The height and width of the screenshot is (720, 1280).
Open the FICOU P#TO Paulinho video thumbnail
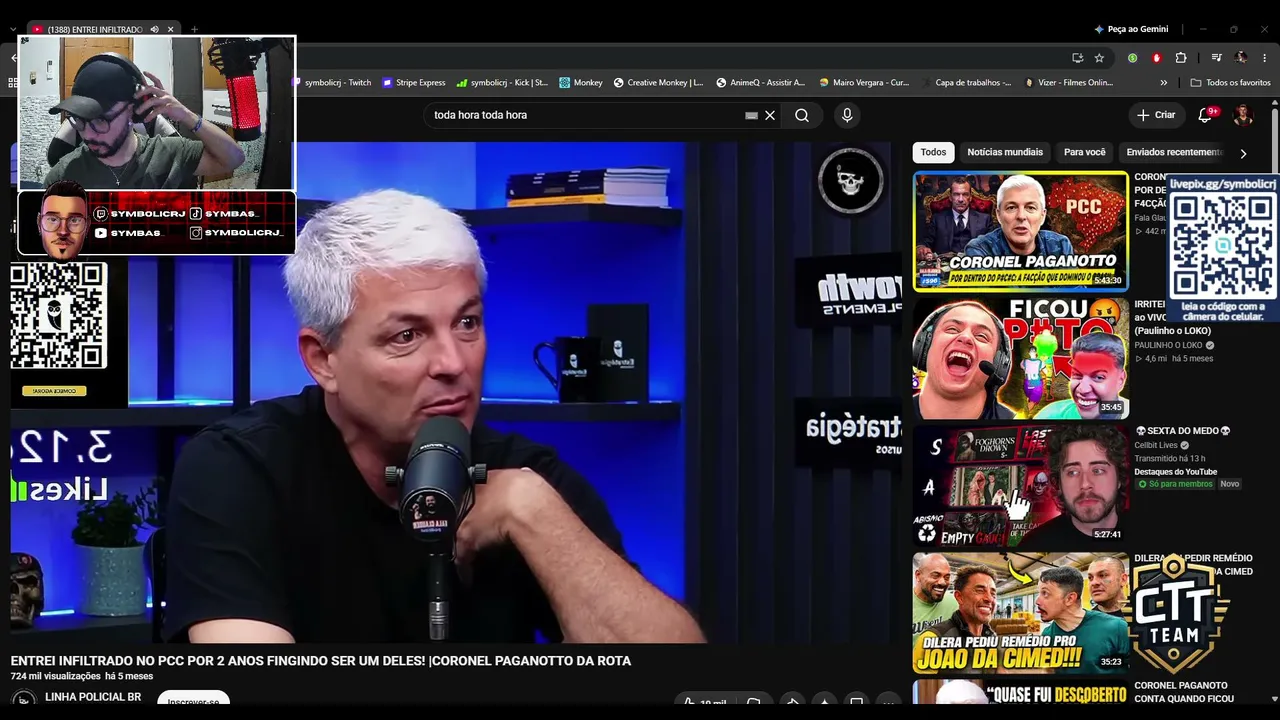pos(1021,358)
